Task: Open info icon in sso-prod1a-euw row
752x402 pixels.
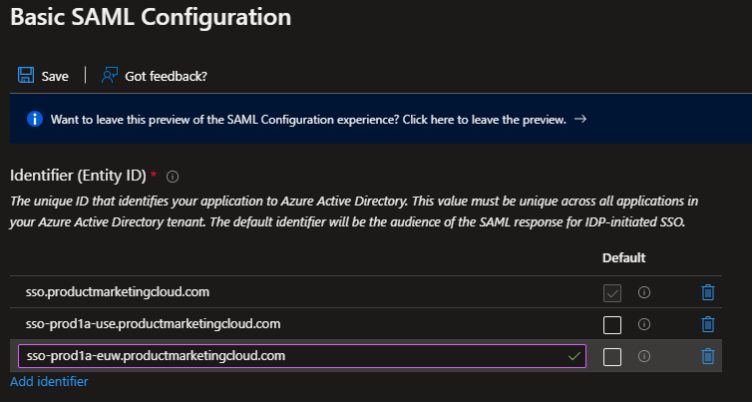Action: tap(644, 356)
